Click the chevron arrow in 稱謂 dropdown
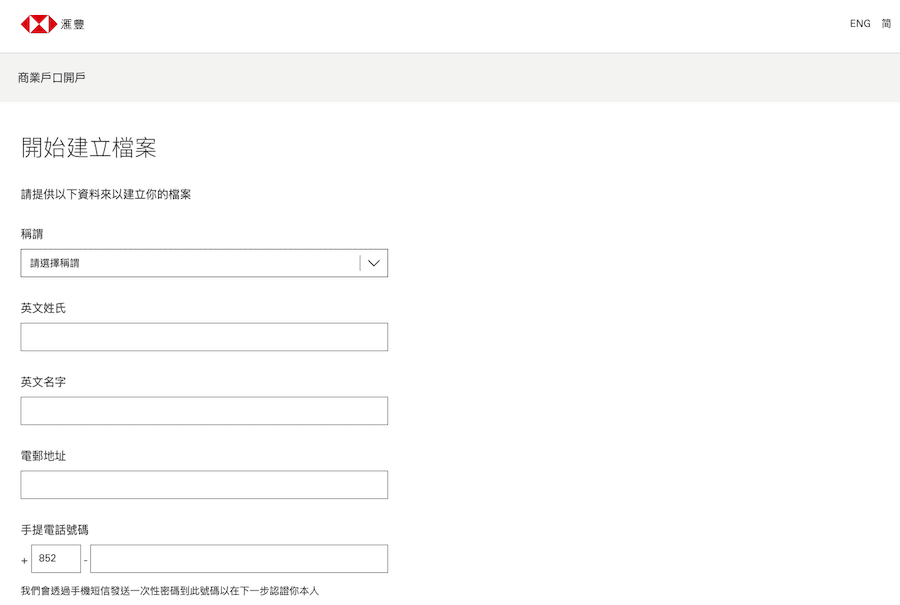The width and height of the screenshot is (900, 605). pyautogui.click(x=374, y=263)
